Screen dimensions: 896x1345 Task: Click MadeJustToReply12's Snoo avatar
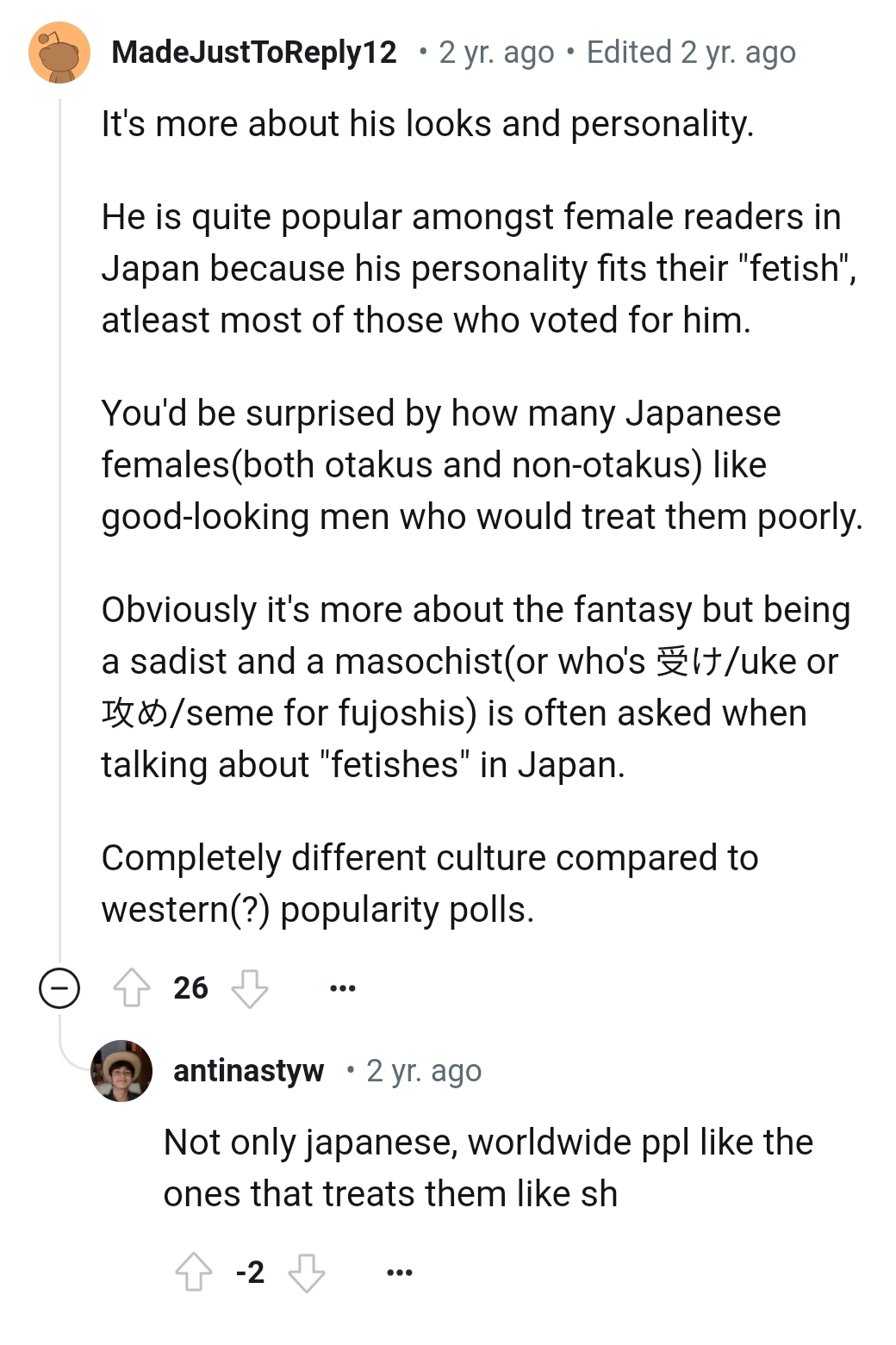tap(59, 53)
